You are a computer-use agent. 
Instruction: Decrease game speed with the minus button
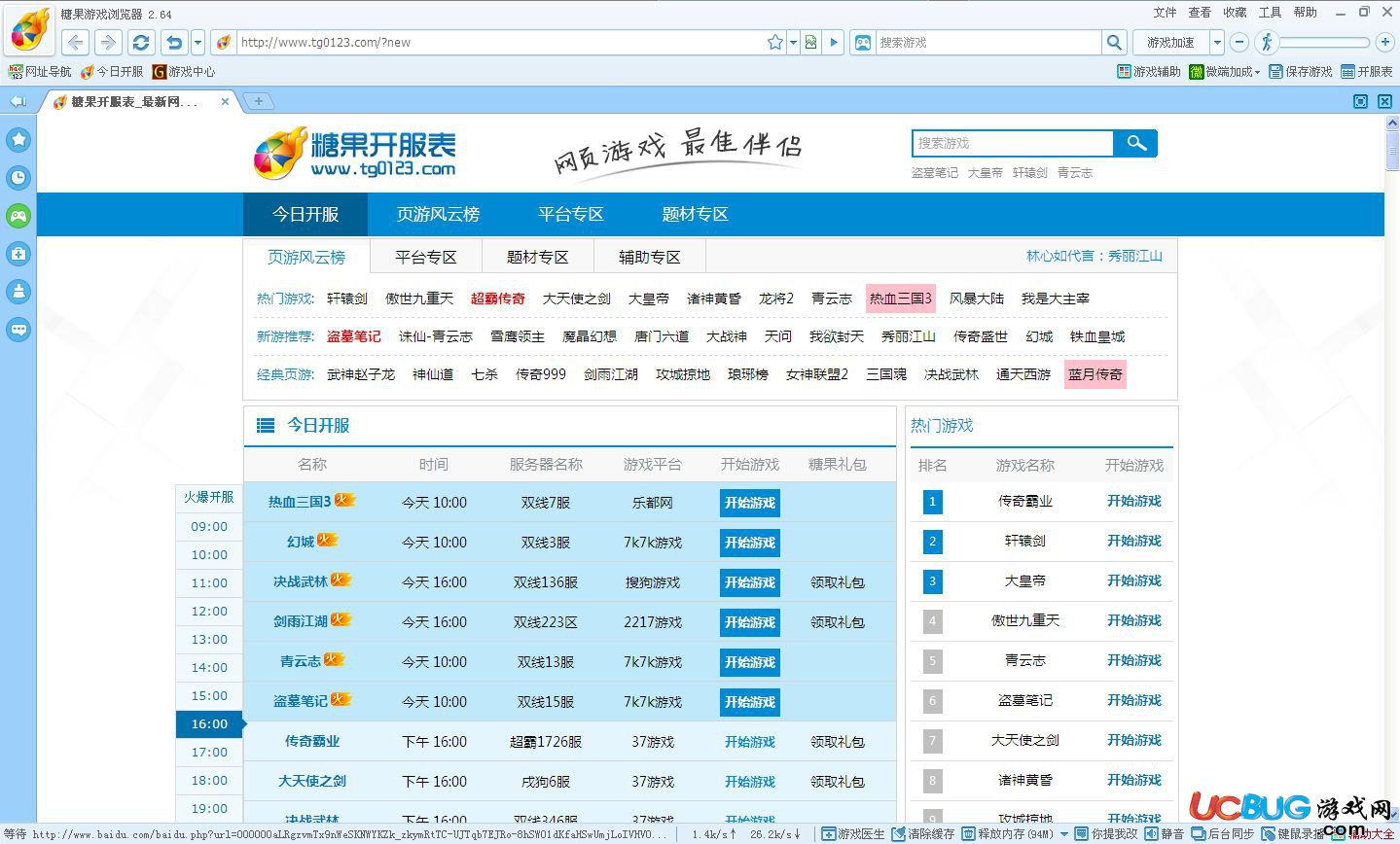1238,42
